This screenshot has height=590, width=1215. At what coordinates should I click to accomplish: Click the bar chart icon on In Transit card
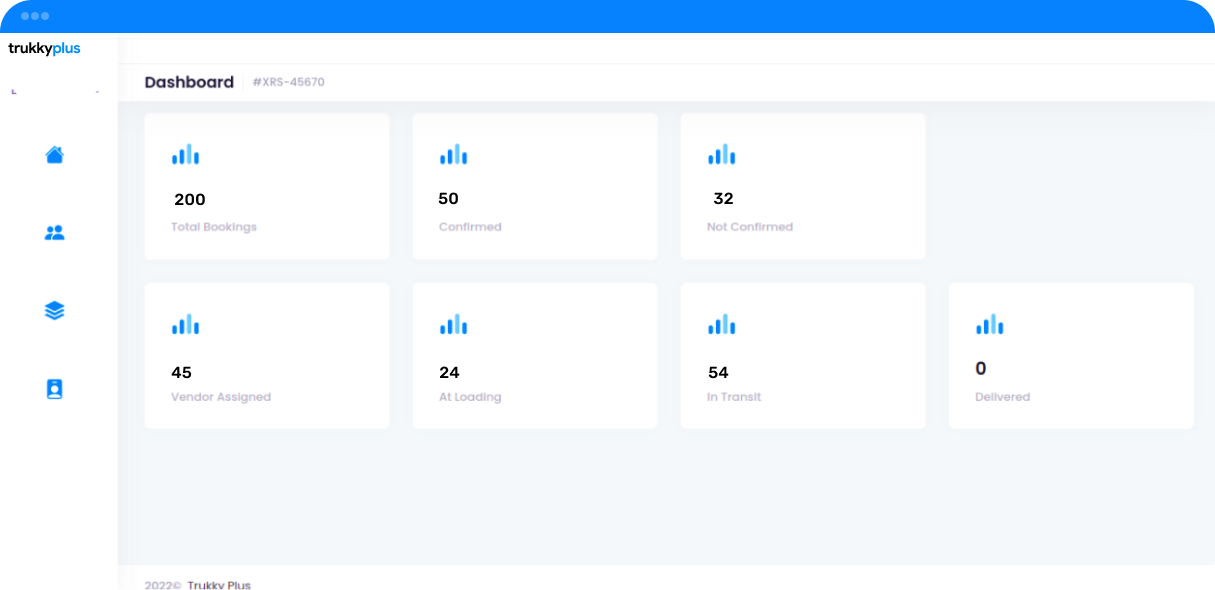pos(722,324)
